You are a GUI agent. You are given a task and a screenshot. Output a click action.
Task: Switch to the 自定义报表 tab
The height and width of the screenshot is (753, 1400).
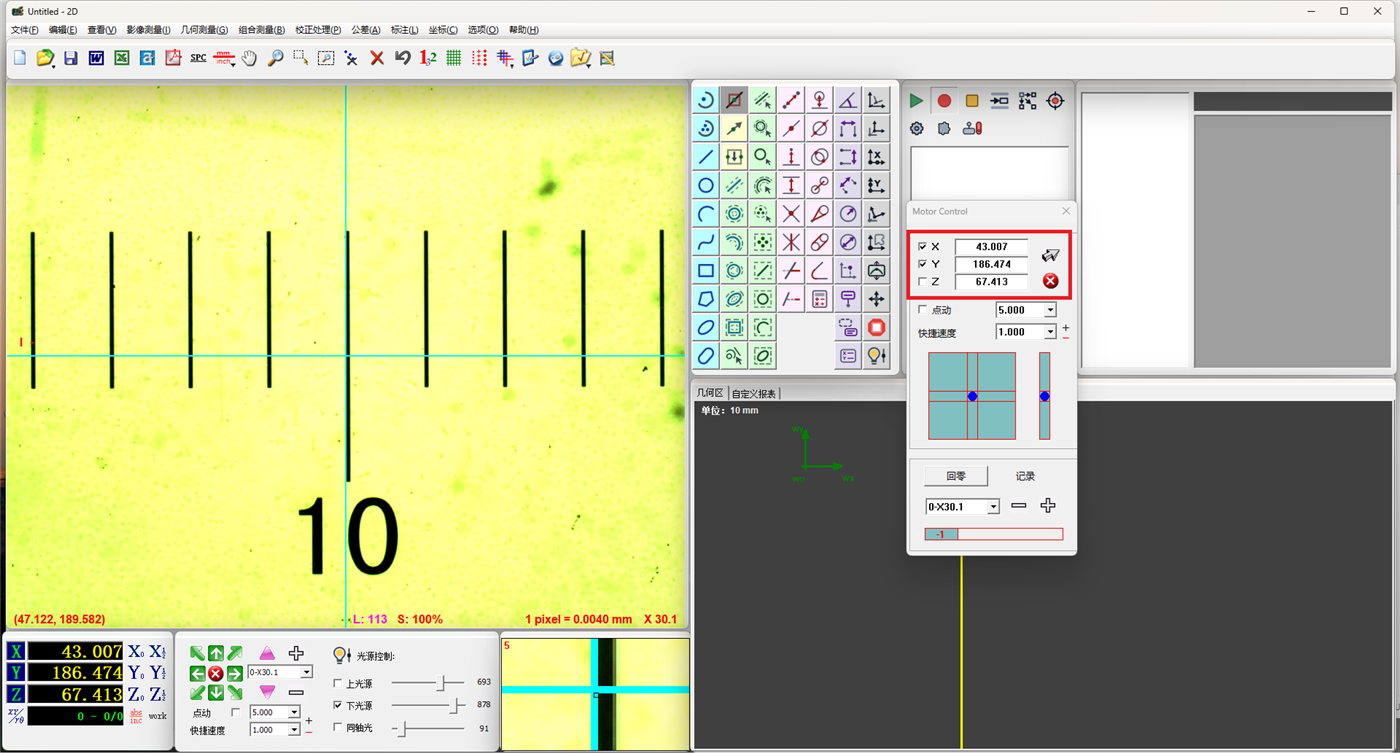(x=754, y=394)
